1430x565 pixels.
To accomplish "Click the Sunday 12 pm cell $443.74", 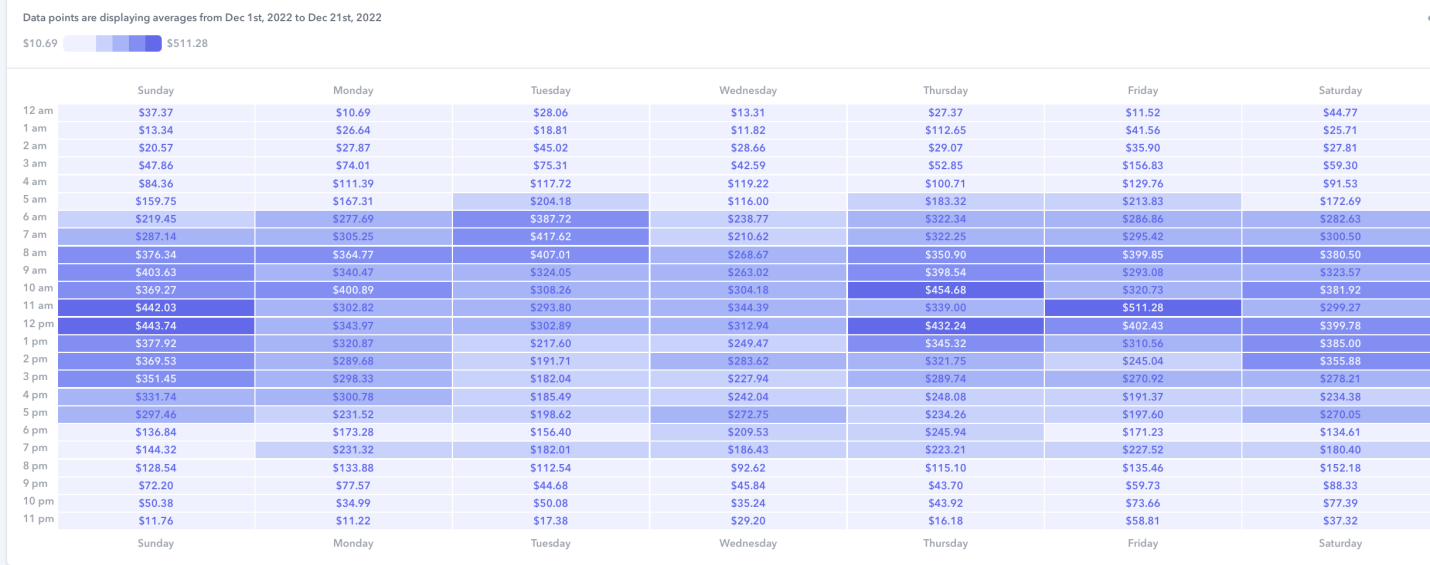I will click(x=156, y=326).
